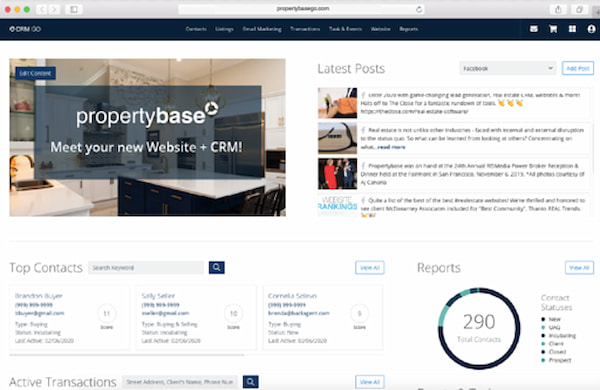The image size is (600, 390).
Task: Go back with browser back arrow
Action: point(42,9)
